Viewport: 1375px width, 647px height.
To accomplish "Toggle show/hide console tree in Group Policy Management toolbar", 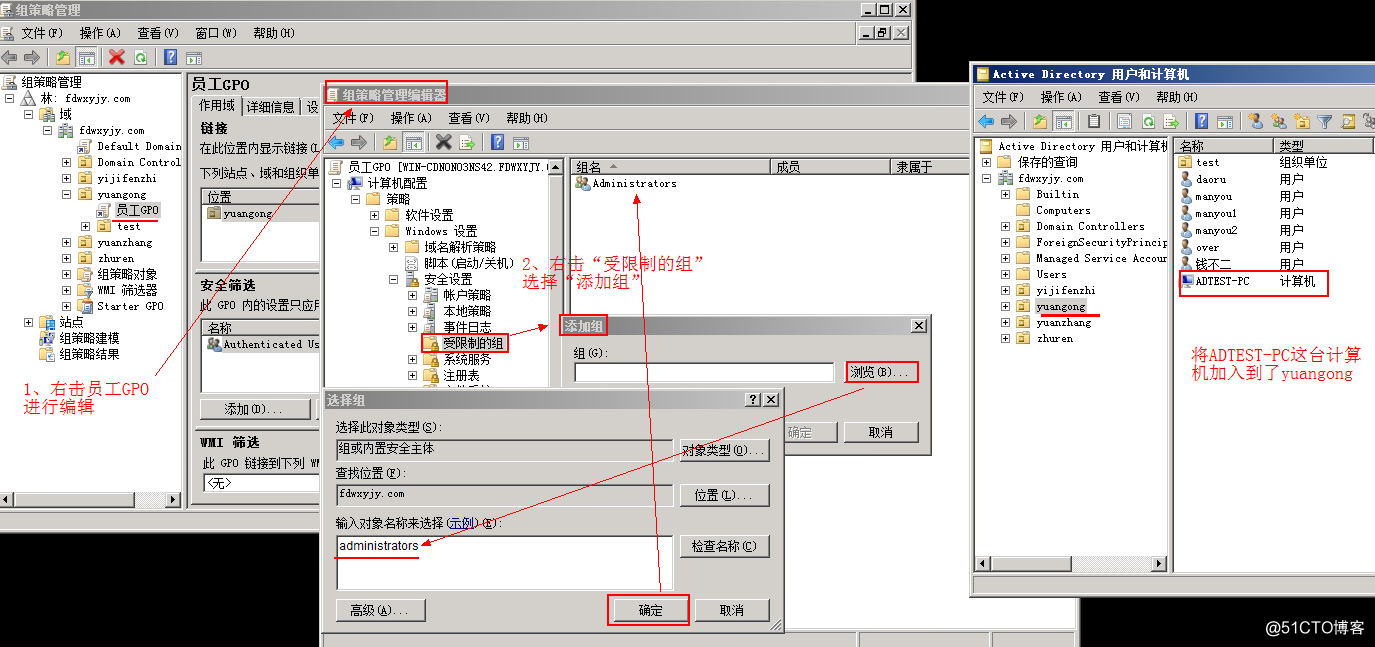I will [87, 58].
